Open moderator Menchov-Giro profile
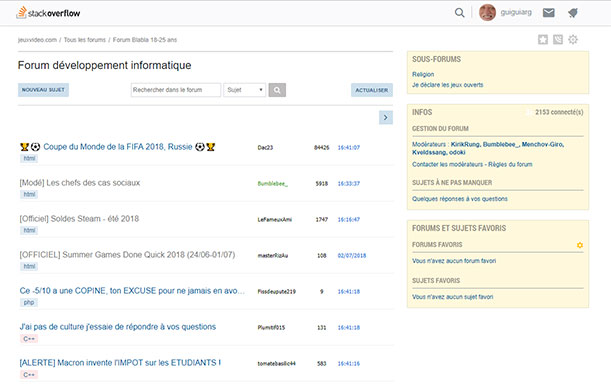611x386 pixels. point(542,145)
